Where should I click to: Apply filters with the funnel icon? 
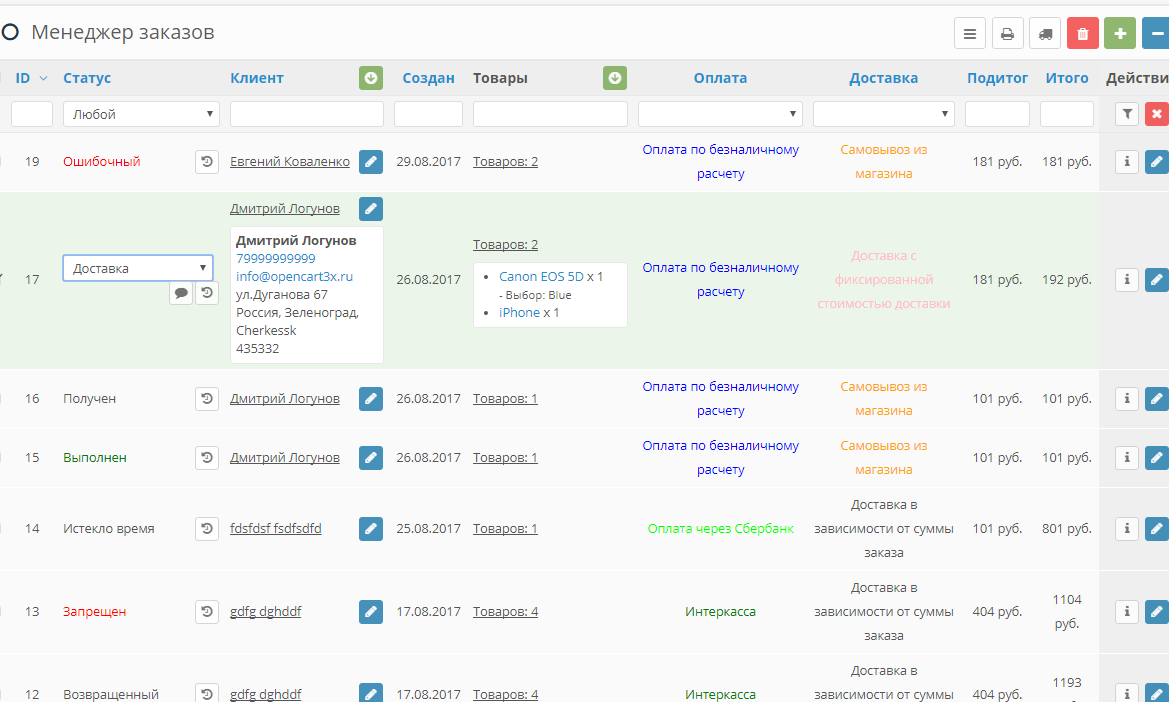click(1127, 114)
